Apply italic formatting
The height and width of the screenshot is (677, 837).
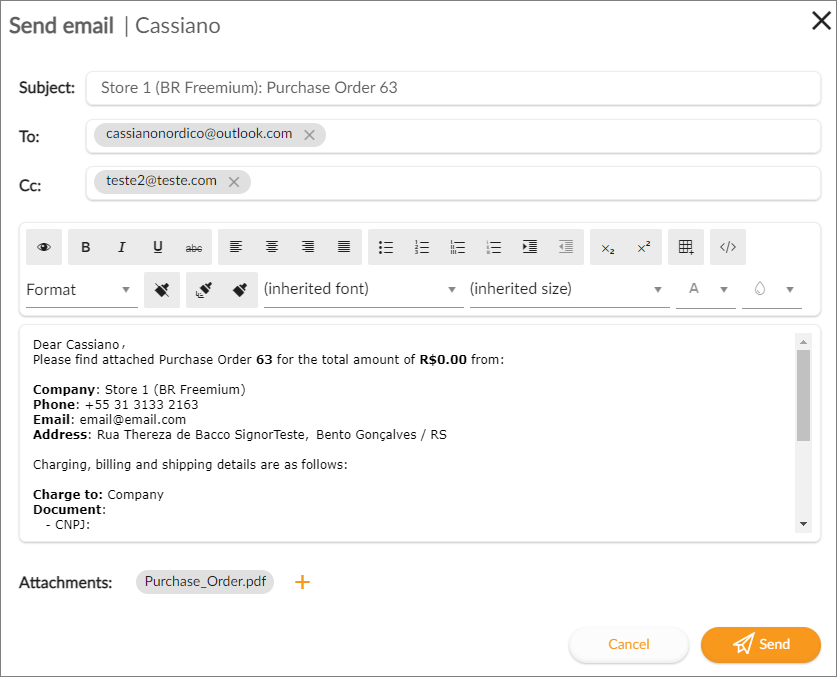click(122, 247)
